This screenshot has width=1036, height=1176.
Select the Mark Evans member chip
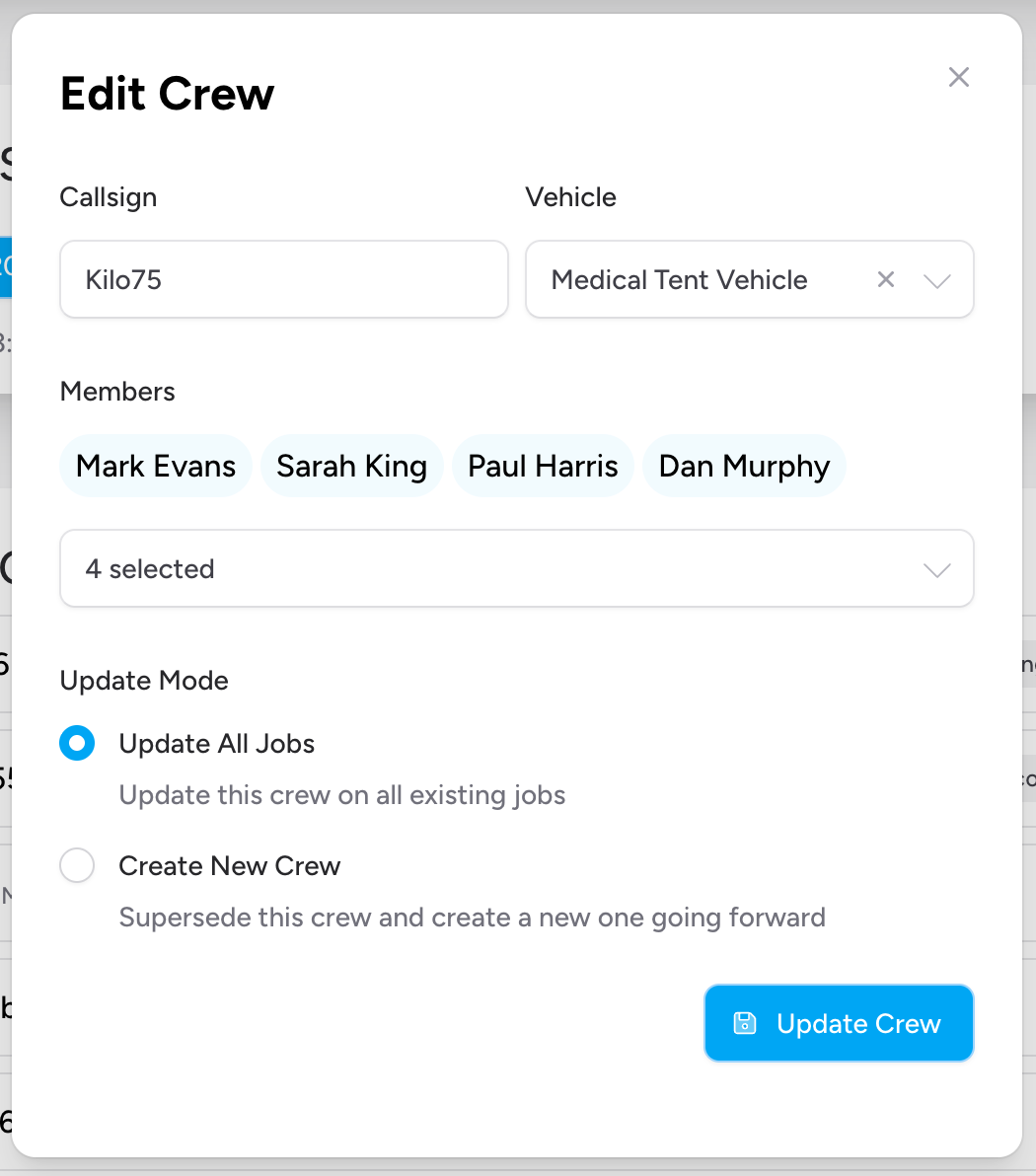tap(155, 465)
